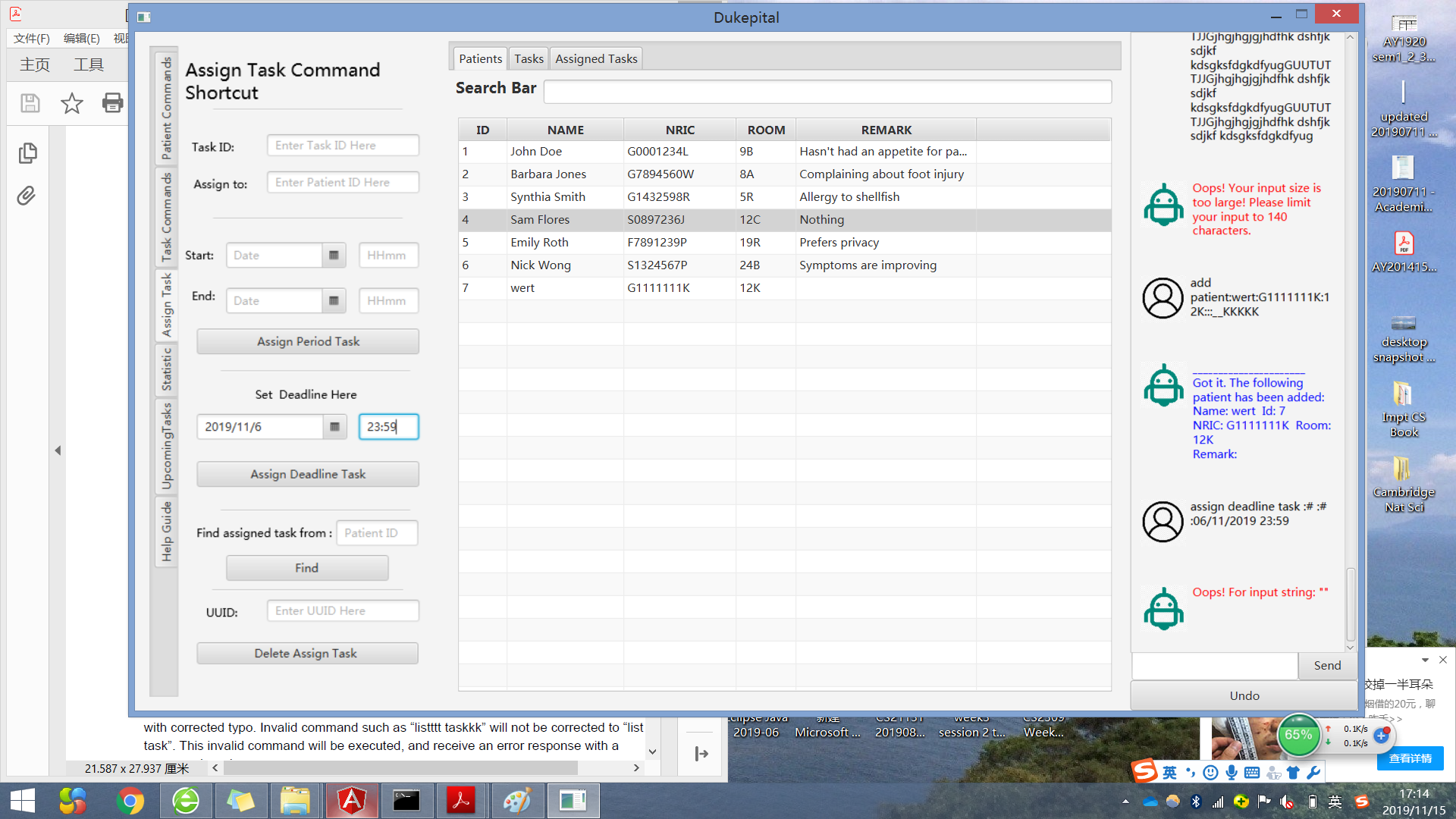Image resolution: width=1456 pixels, height=819 pixels.
Task: Open the Start date calendar picker
Action: click(334, 256)
